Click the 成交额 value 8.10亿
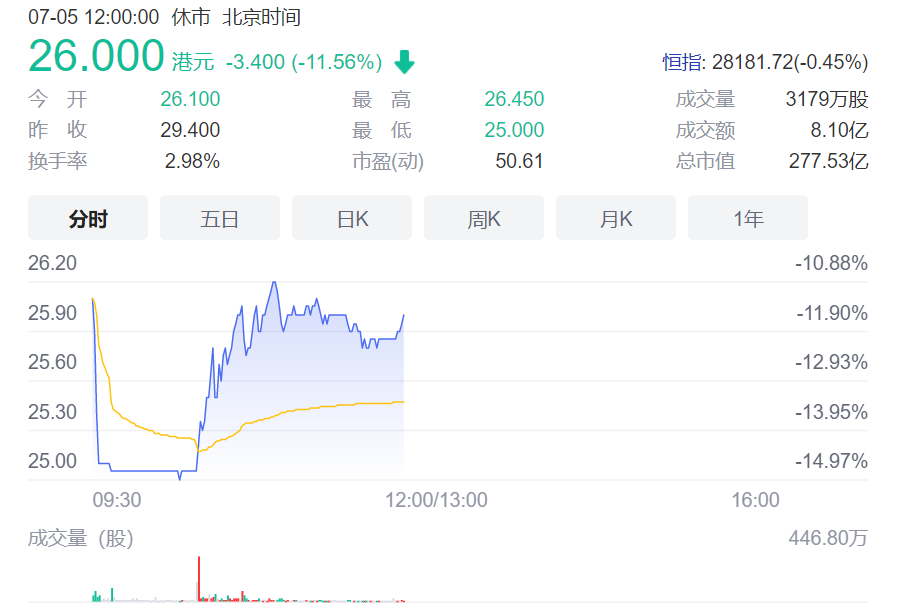 [839, 130]
